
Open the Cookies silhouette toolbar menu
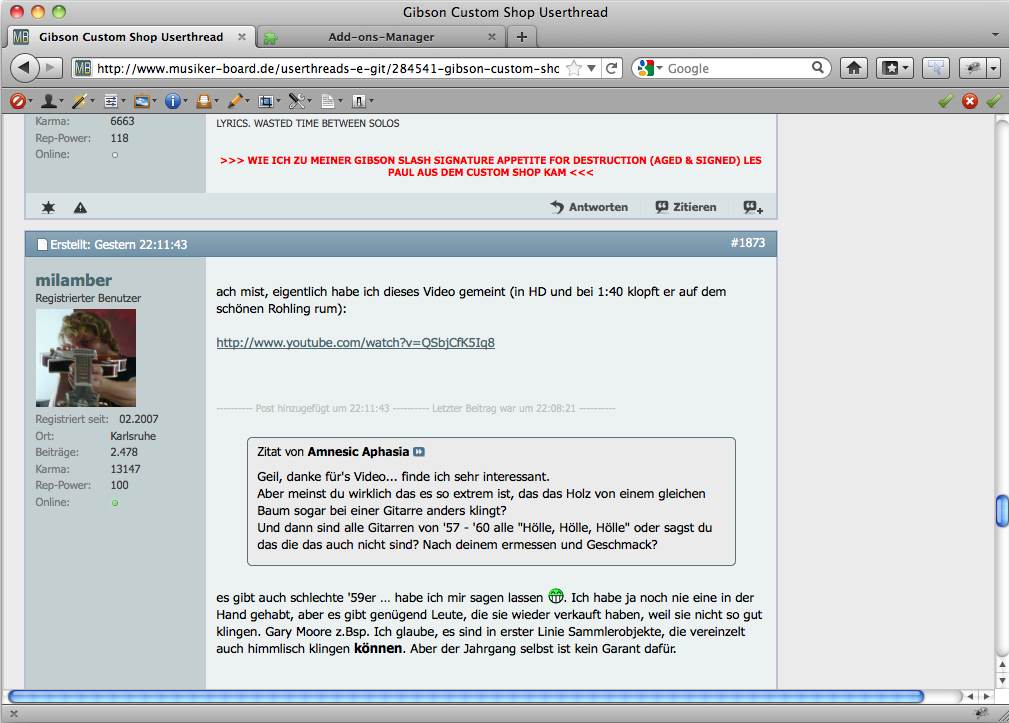click(x=51, y=101)
